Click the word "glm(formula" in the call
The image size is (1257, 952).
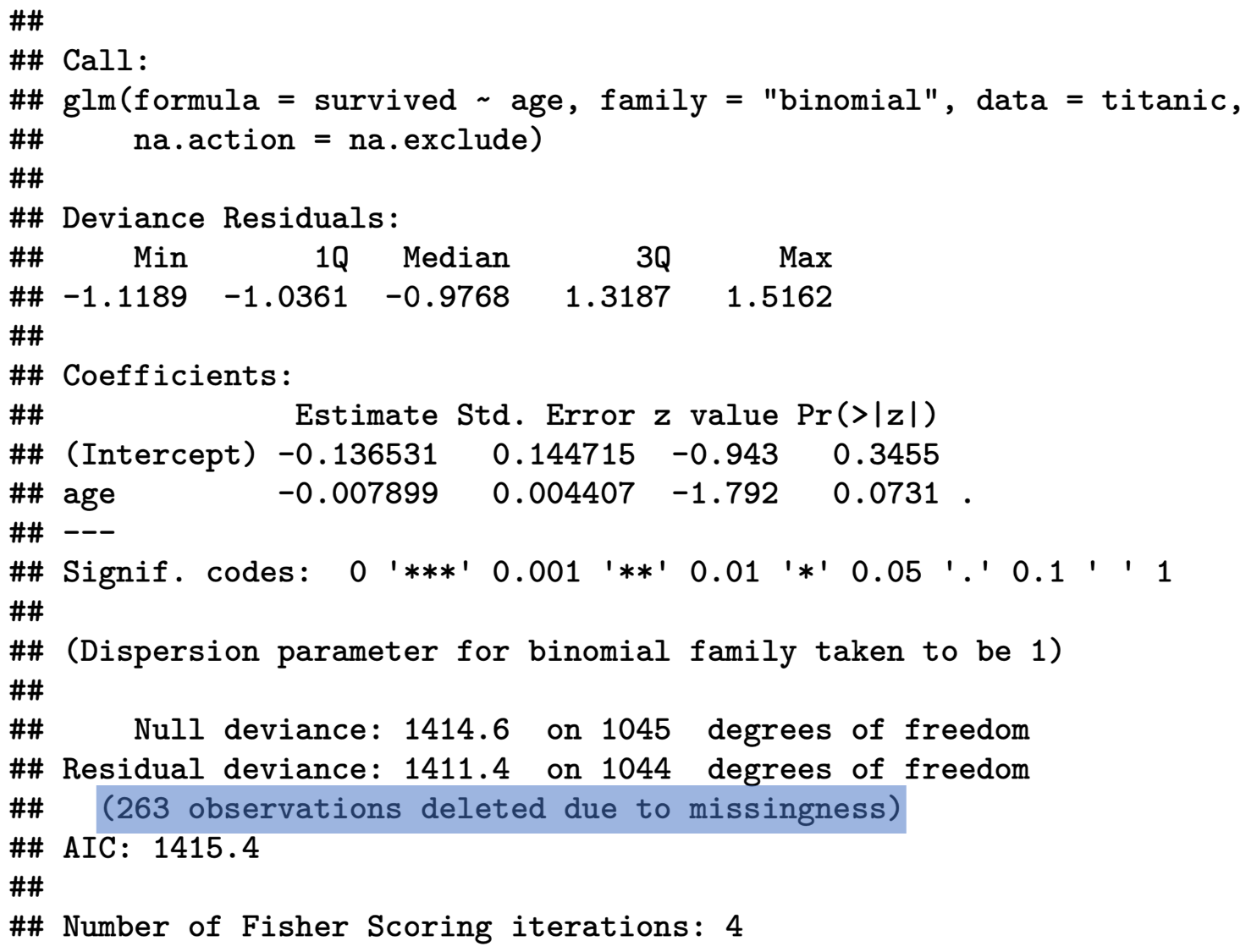(x=161, y=101)
